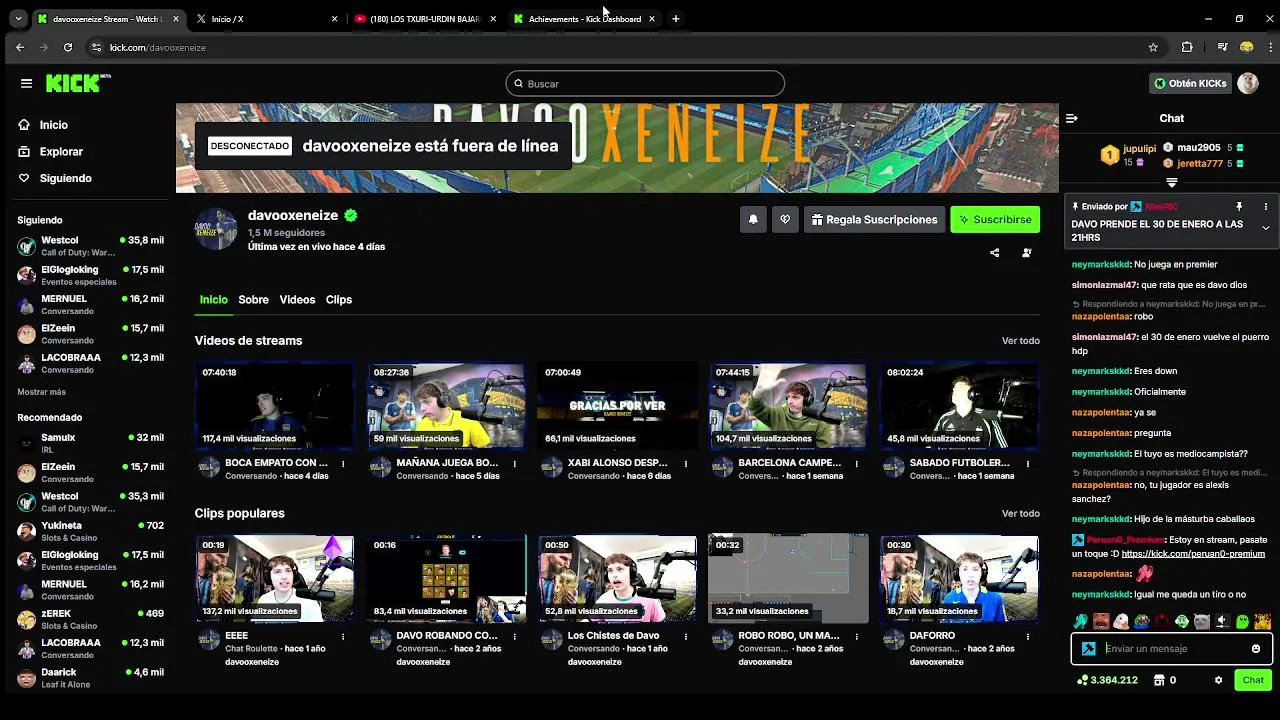Collapse the chat panel with arrow icon
Screen dimensions: 1280x720
(x=1071, y=118)
